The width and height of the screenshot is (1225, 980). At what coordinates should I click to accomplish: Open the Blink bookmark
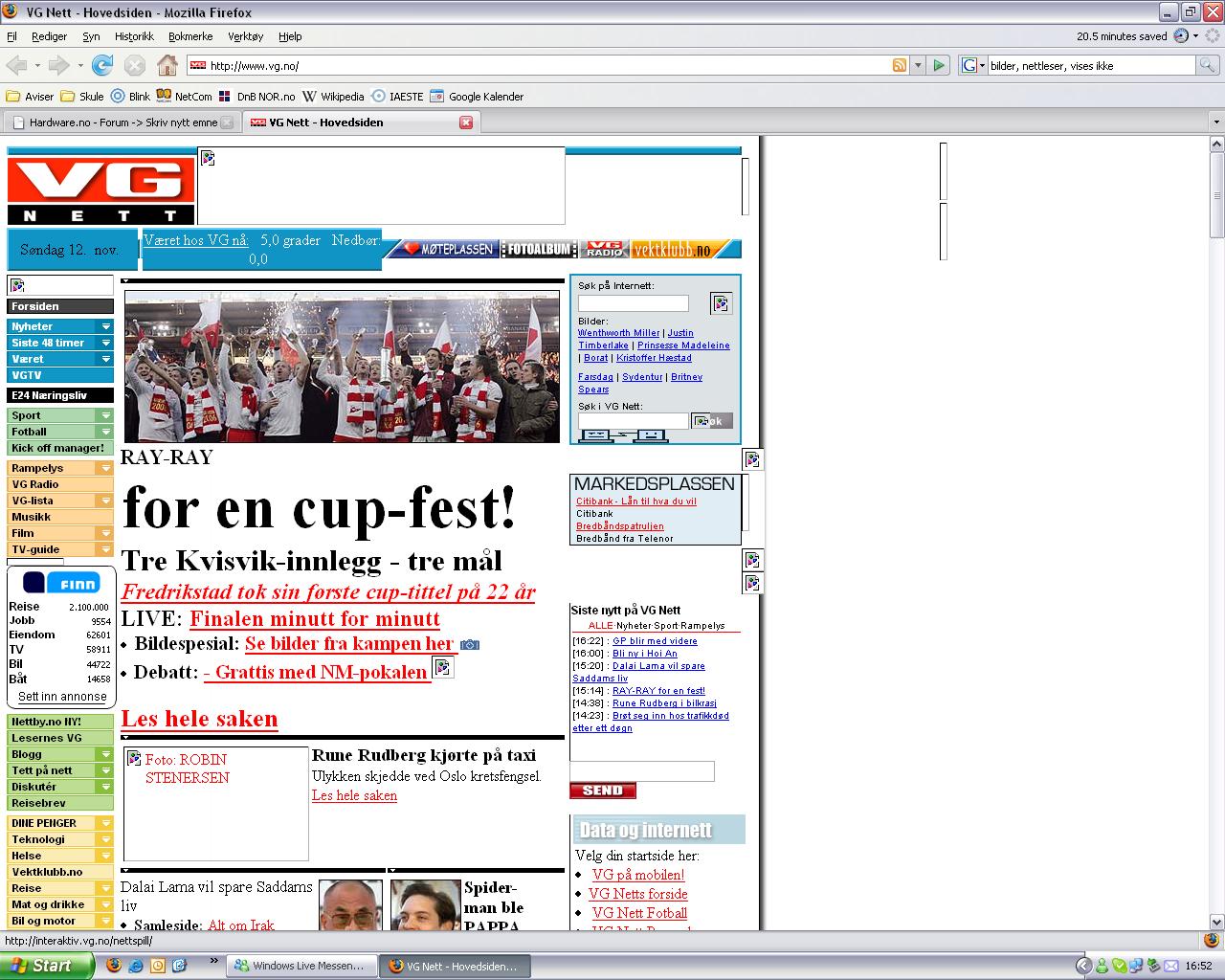[x=130, y=97]
